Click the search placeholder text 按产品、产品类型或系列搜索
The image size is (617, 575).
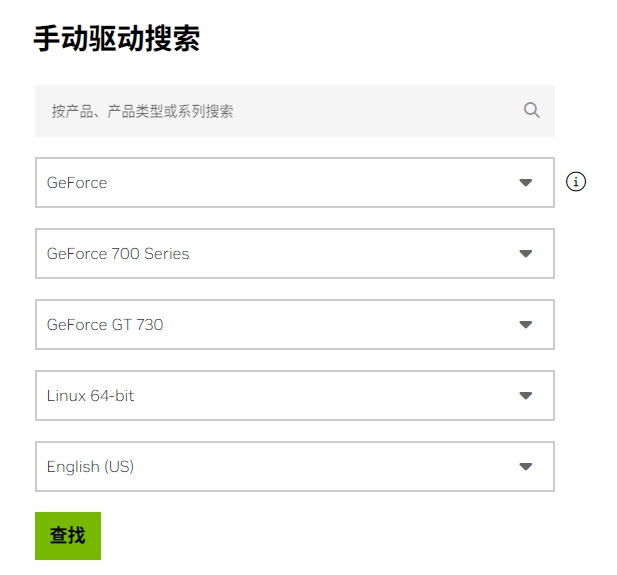click(x=143, y=111)
